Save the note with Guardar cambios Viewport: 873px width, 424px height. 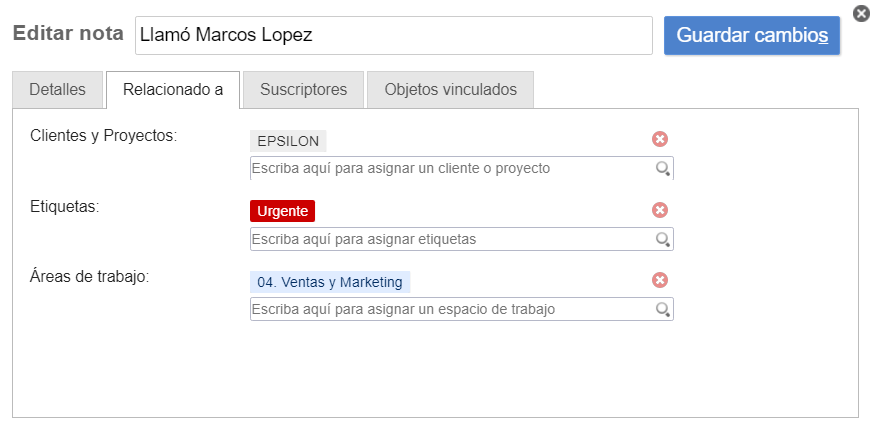(x=752, y=35)
